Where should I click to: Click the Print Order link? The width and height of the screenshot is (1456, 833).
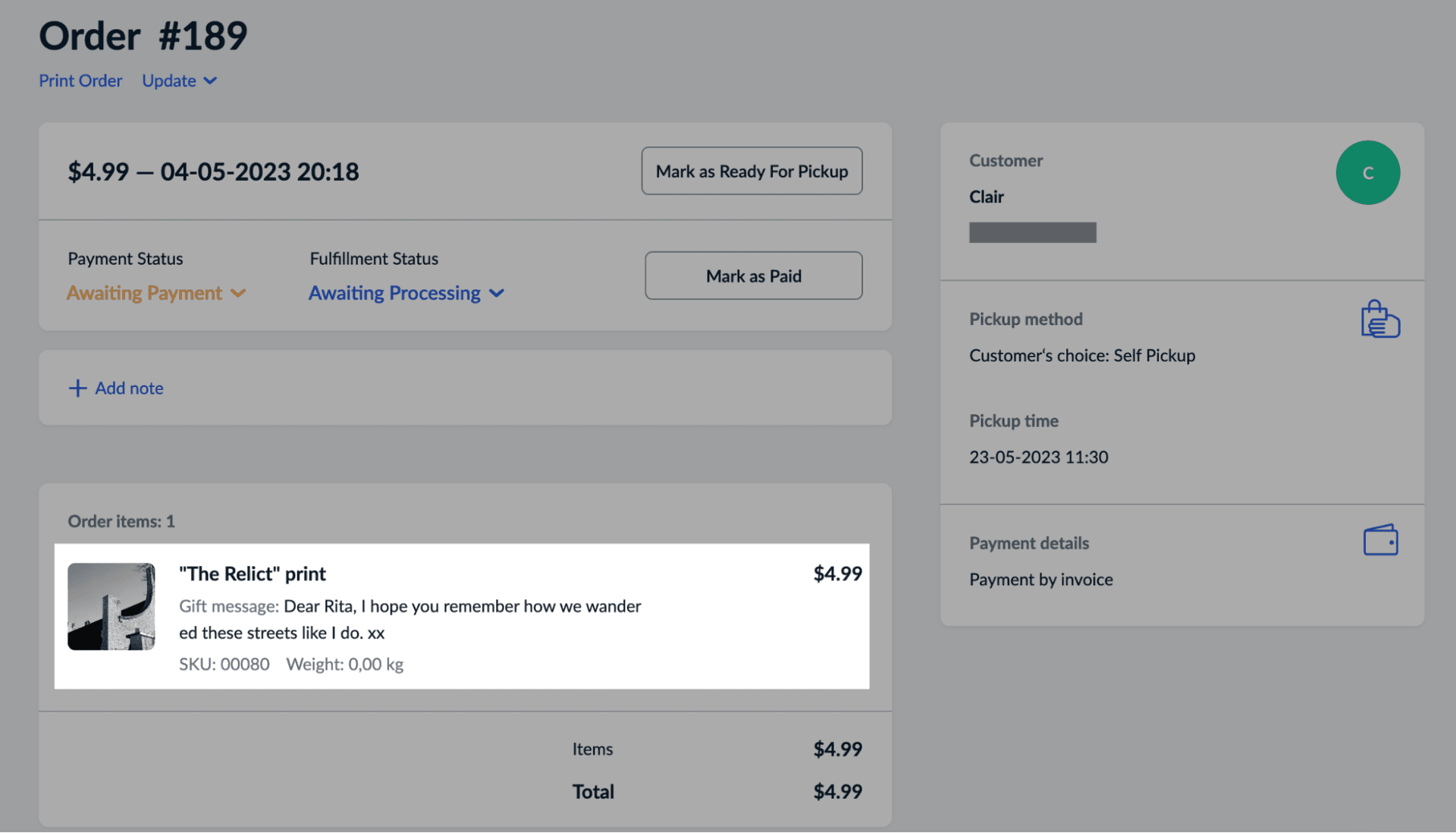pos(80,80)
